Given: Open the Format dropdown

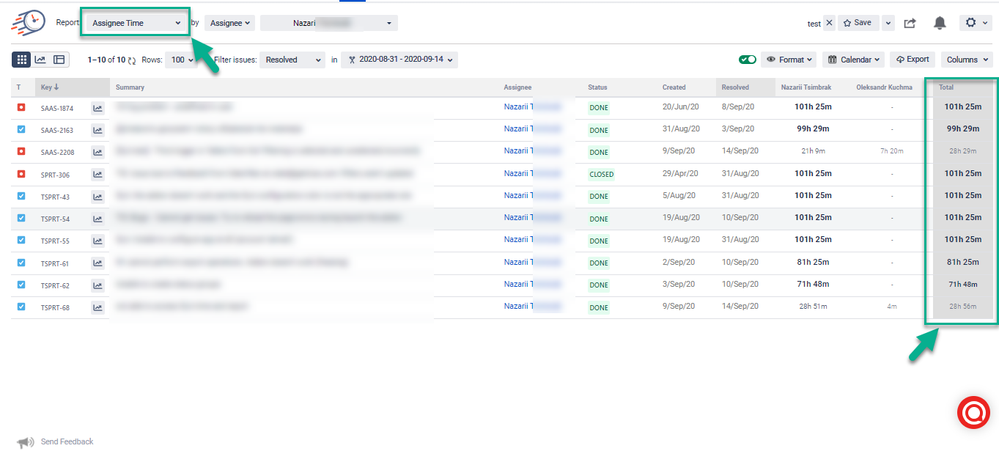Looking at the screenshot, I should (789, 59).
